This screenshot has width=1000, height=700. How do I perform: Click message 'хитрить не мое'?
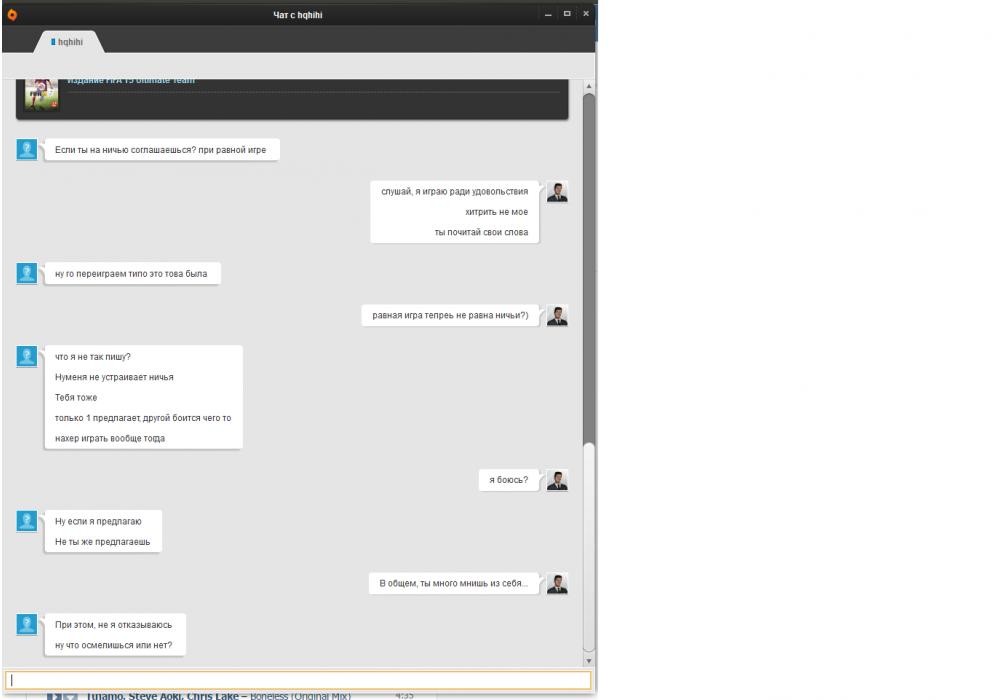(x=497, y=212)
